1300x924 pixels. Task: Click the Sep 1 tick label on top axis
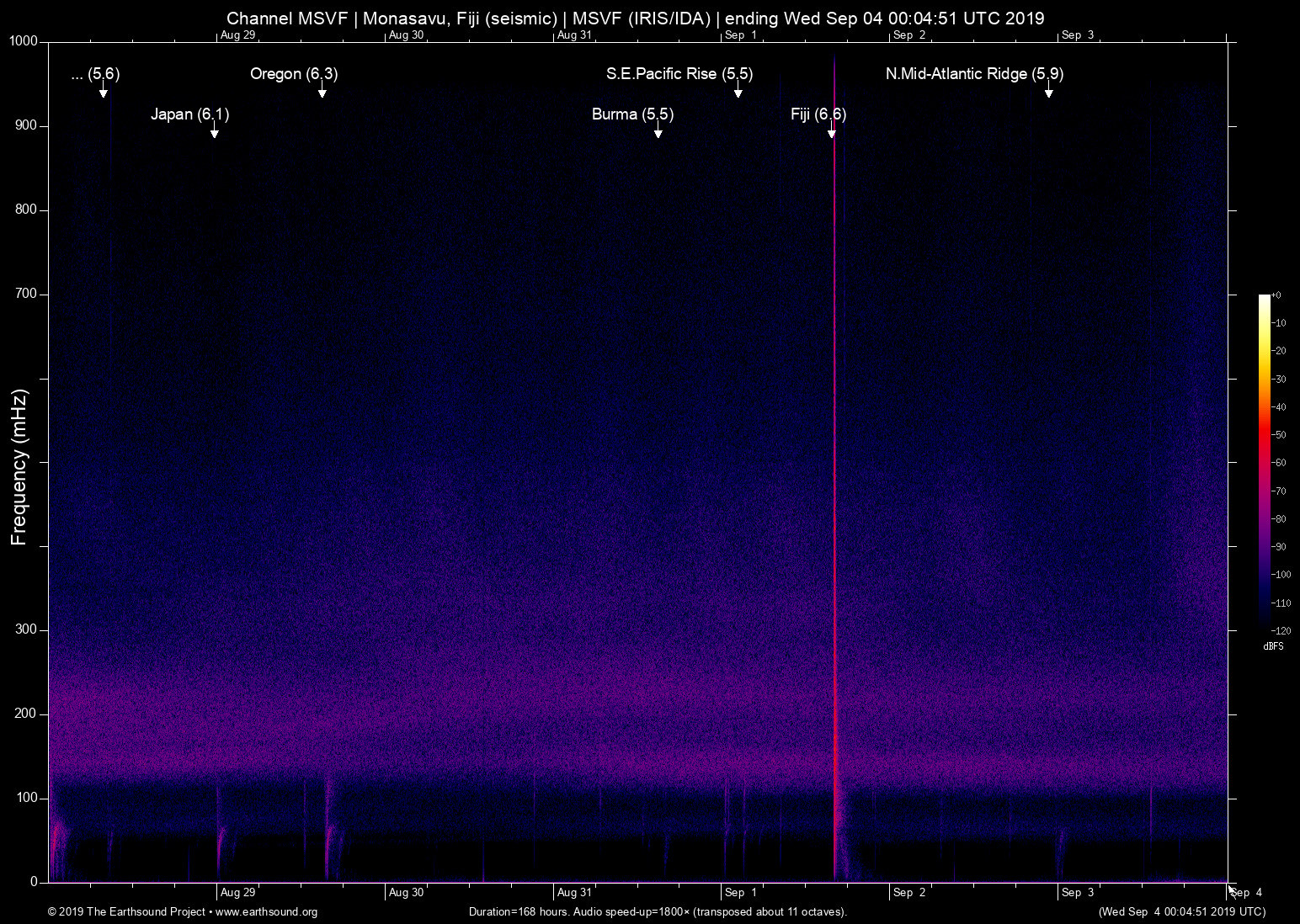tap(741, 35)
